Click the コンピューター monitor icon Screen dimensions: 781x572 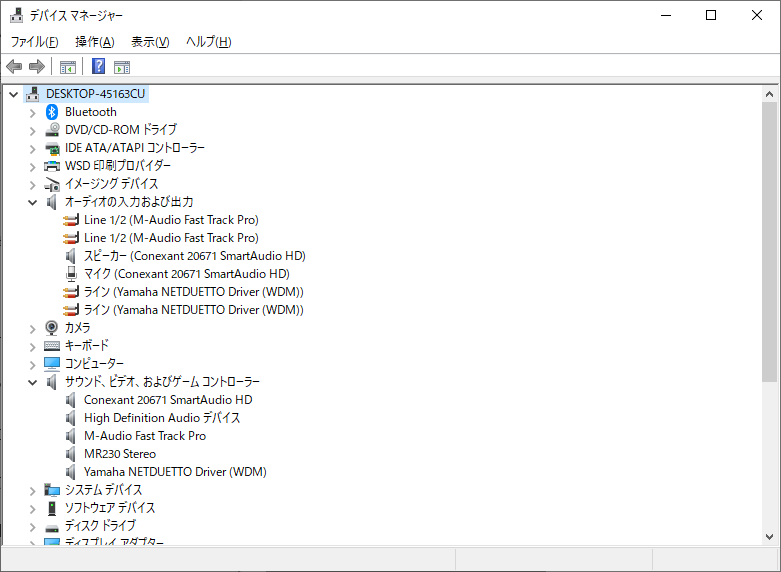[52, 364]
